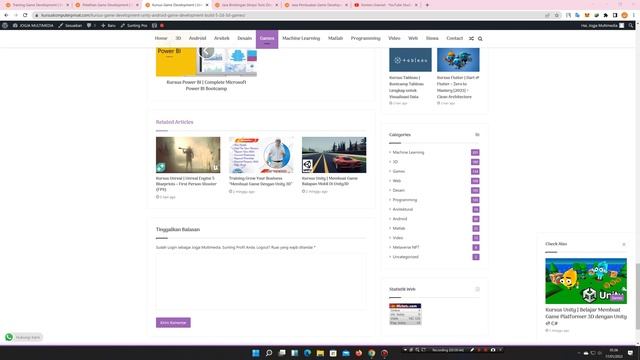Open the Android menu item

click(x=197, y=38)
